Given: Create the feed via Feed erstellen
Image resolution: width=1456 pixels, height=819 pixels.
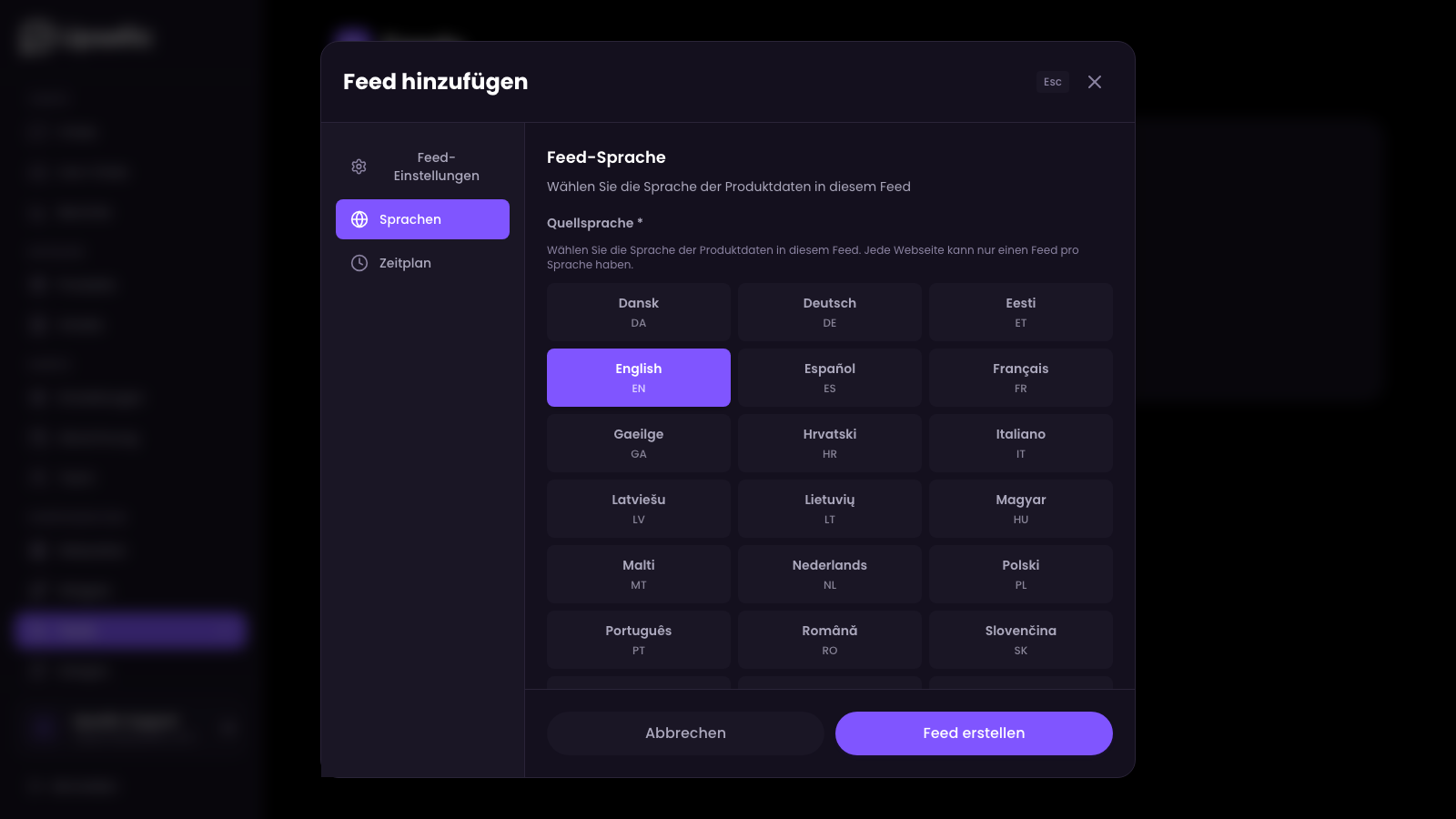Looking at the screenshot, I should [x=974, y=733].
